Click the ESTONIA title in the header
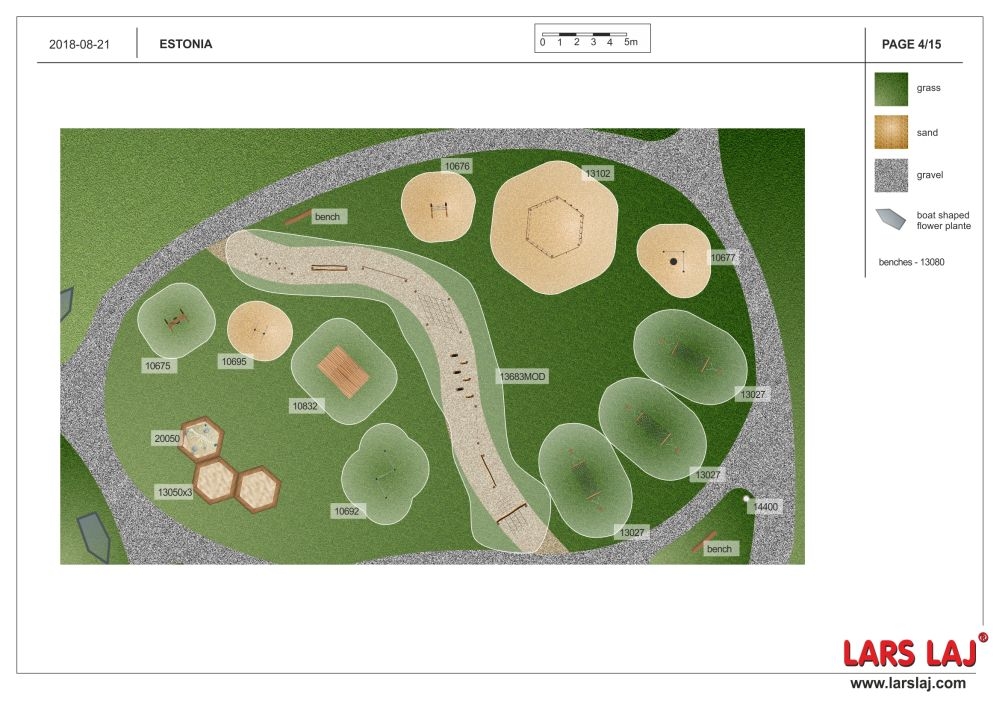This screenshot has width=1000, height=707. (186, 44)
